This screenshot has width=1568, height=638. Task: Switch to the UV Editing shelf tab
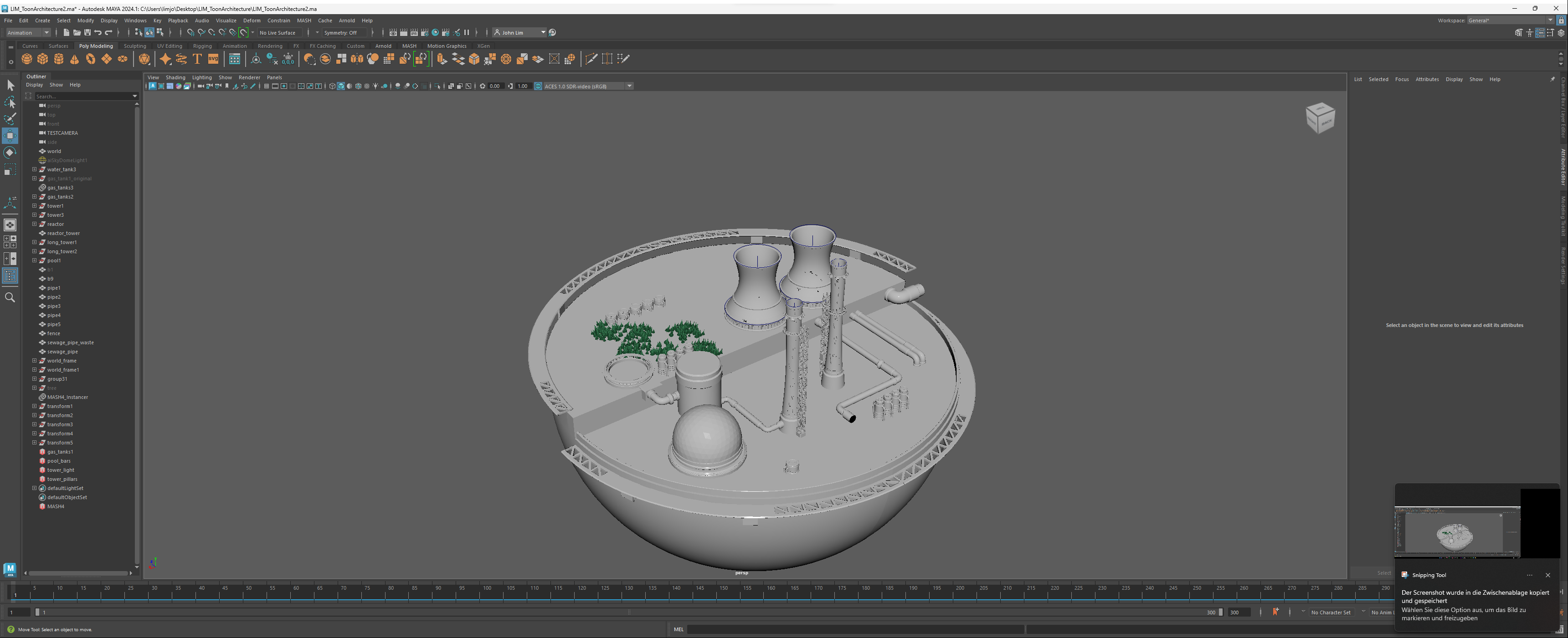(x=169, y=46)
